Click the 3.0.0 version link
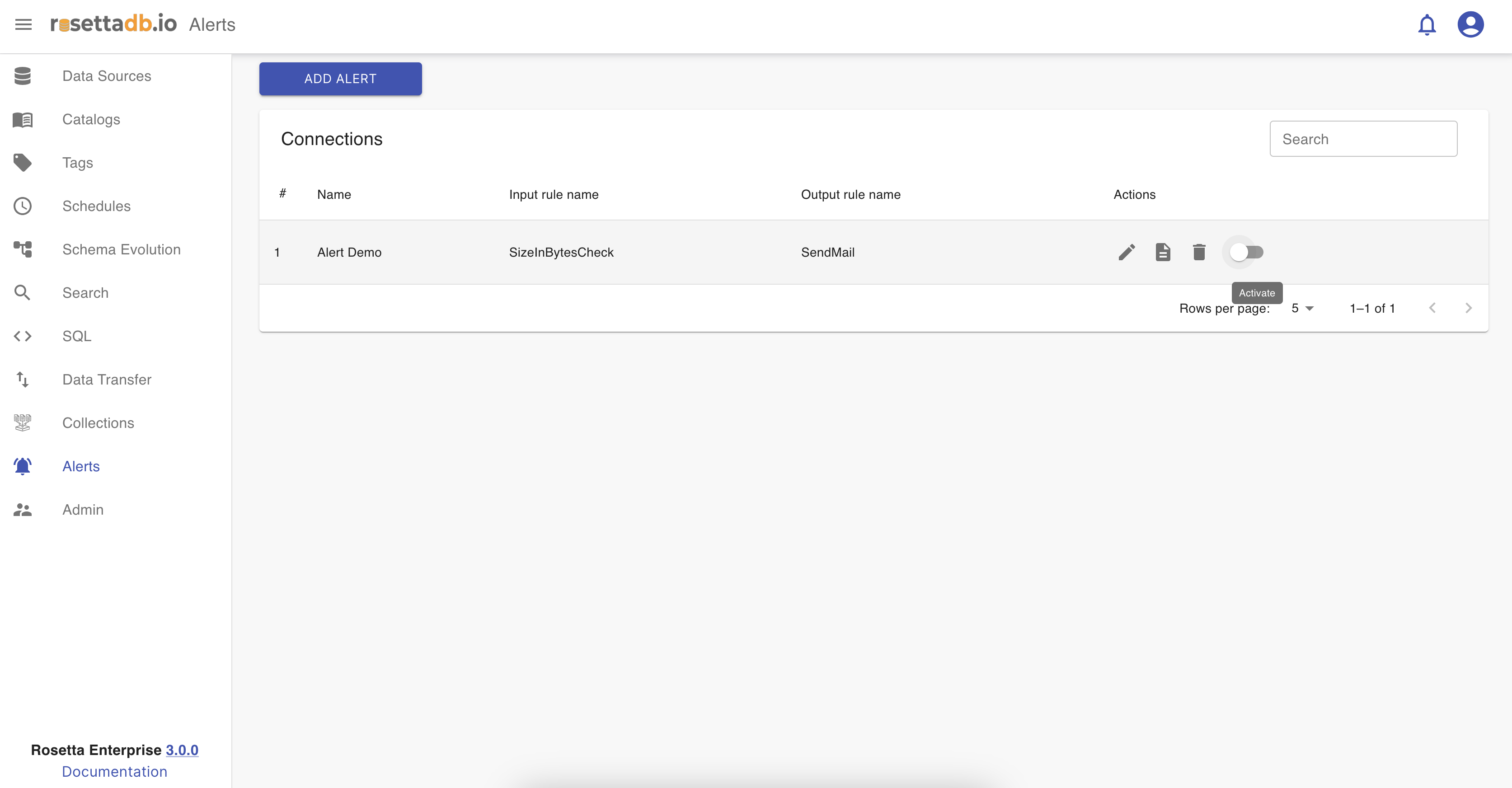The height and width of the screenshot is (788, 1512). coord(182,750)
